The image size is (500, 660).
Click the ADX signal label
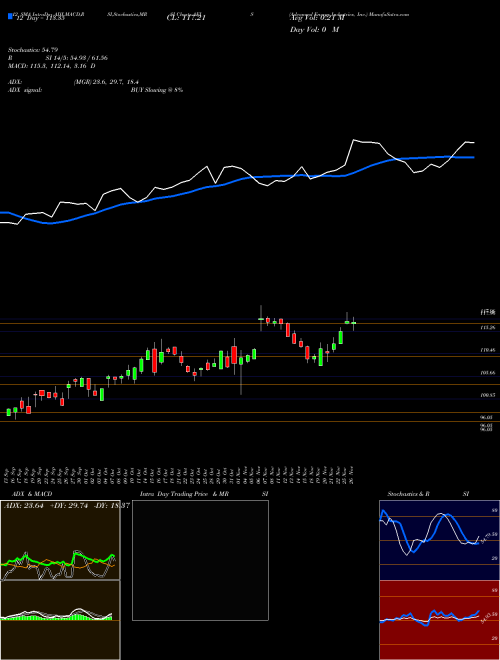click(x=25, y=90)
